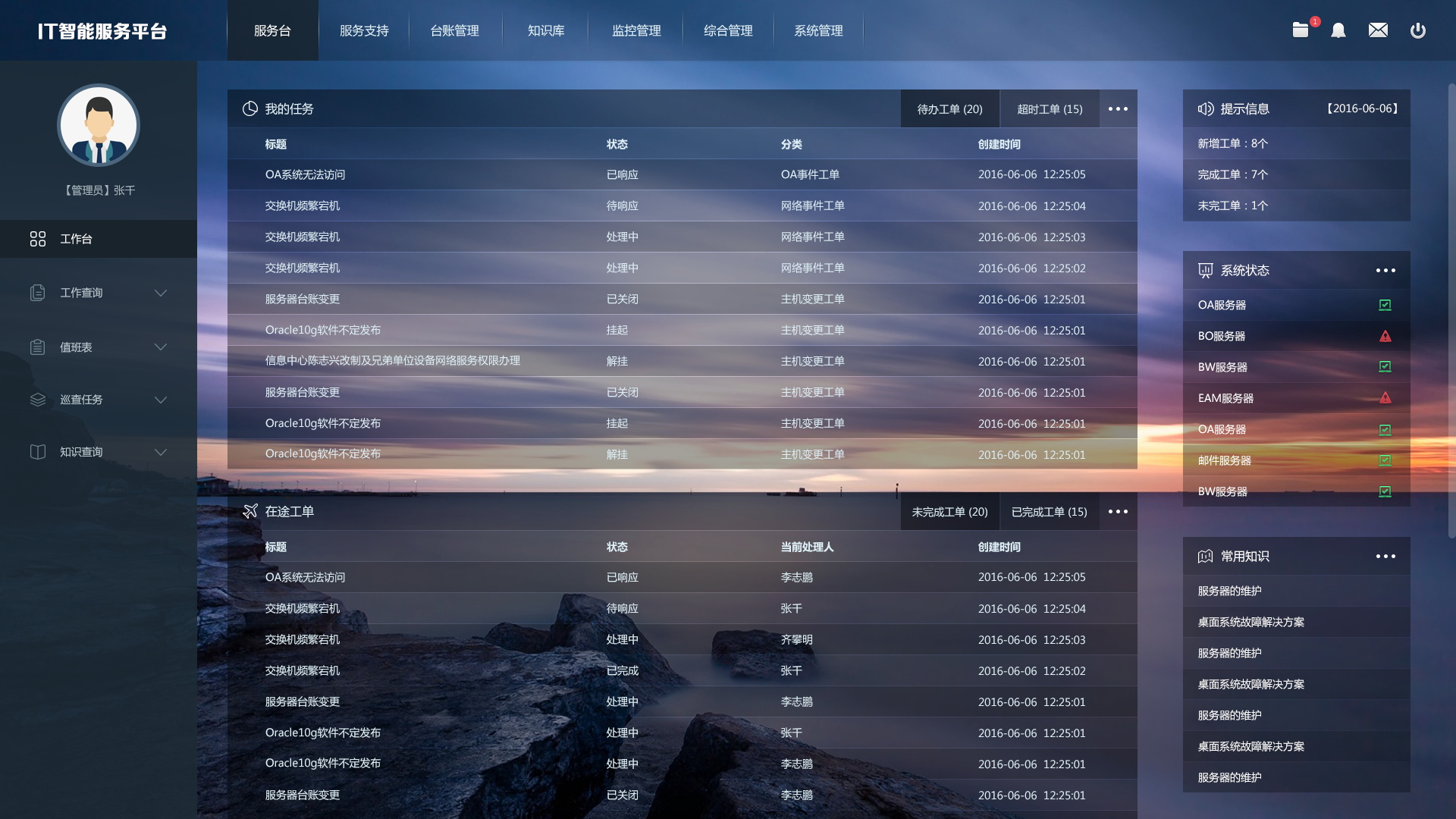This screenshot has width=1456, height=819.
Task: Open OA系统无法访问 in 我的任务 table
Action: [x=305, y=174]
